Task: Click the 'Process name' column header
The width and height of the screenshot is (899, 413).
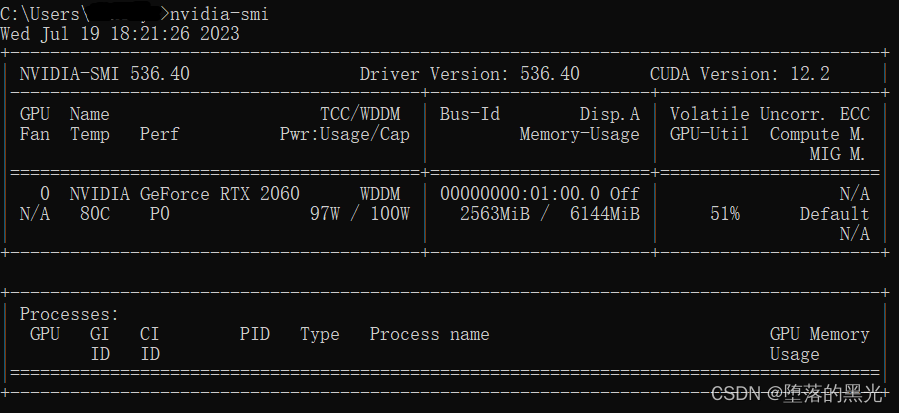Action: coord(429,334)
